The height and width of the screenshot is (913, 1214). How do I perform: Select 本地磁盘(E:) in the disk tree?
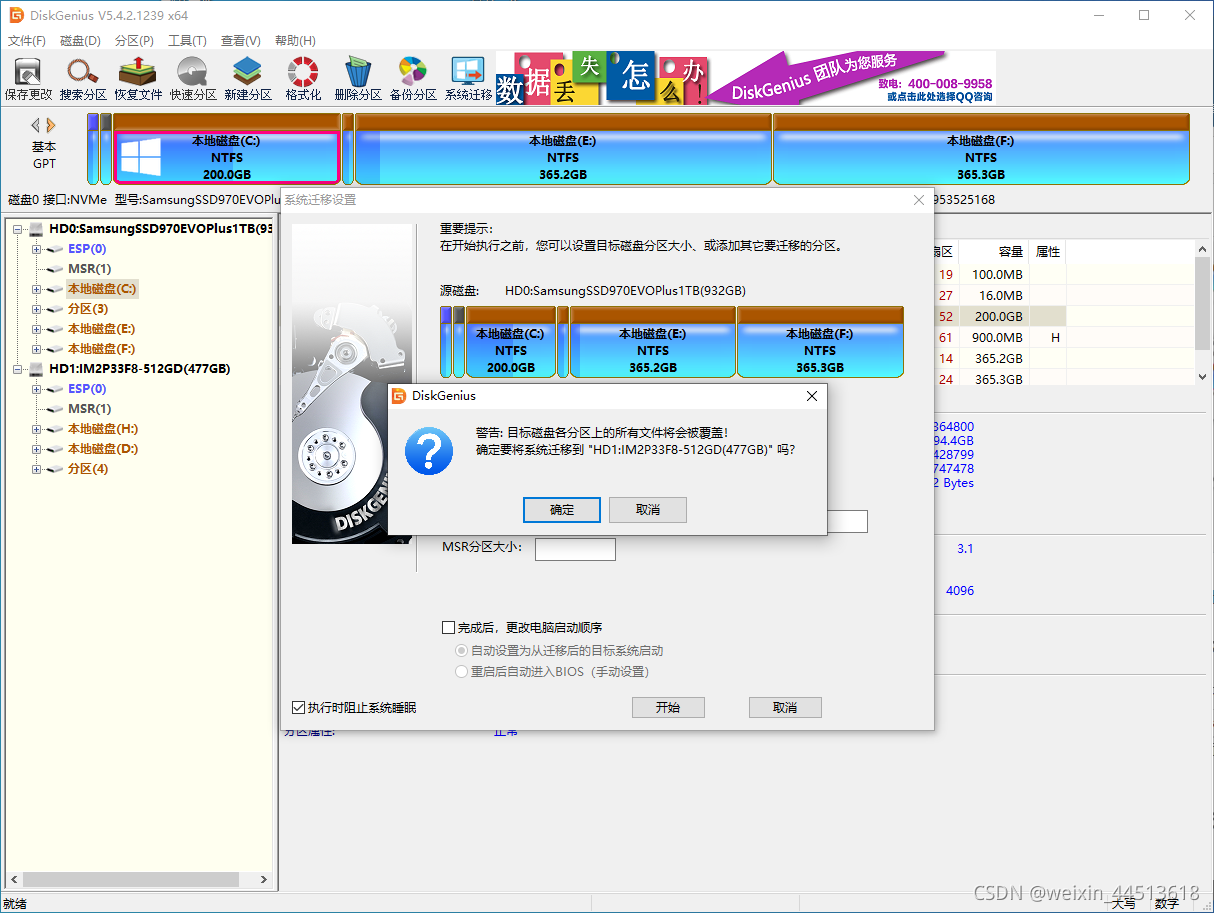101,329
